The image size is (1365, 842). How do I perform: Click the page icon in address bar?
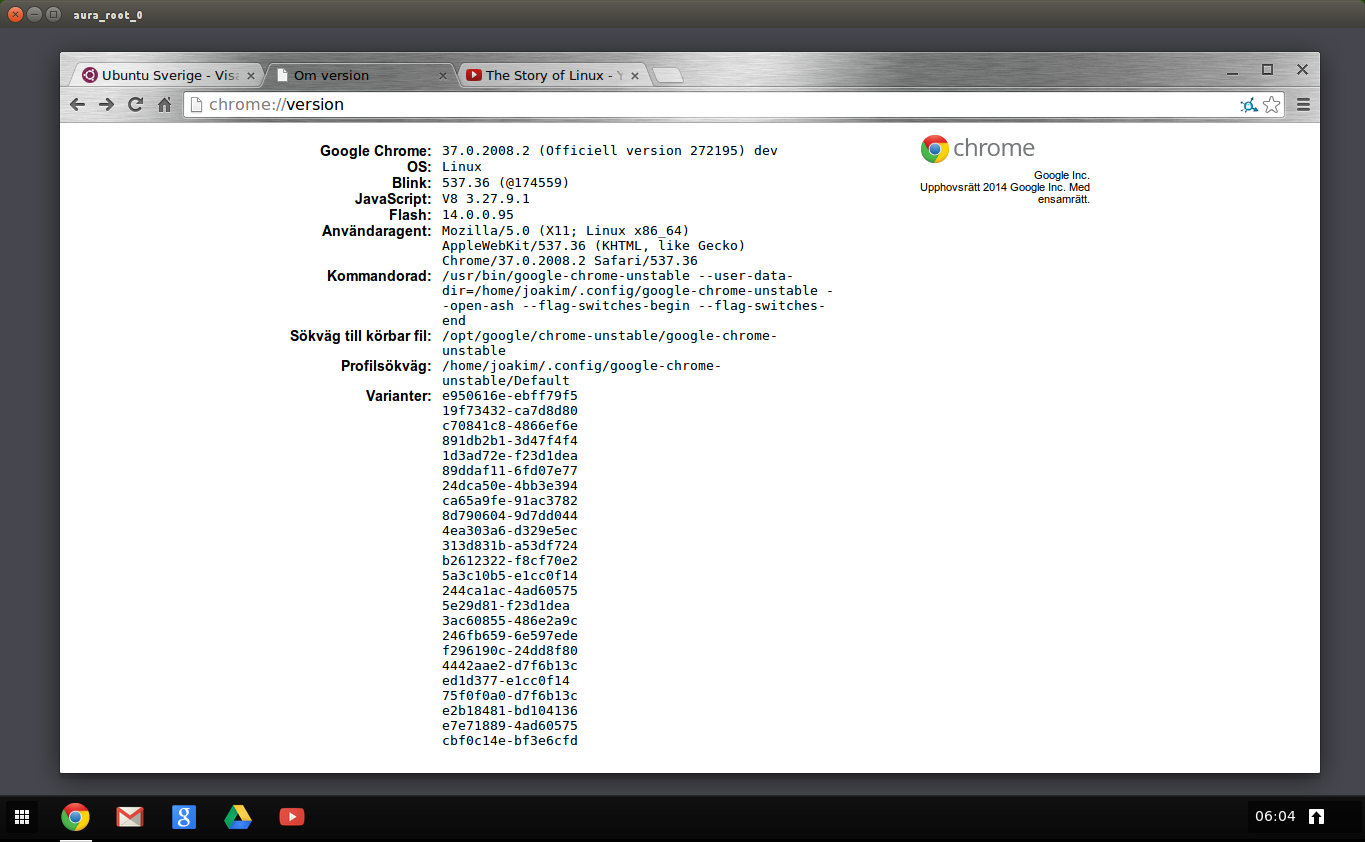197,104
